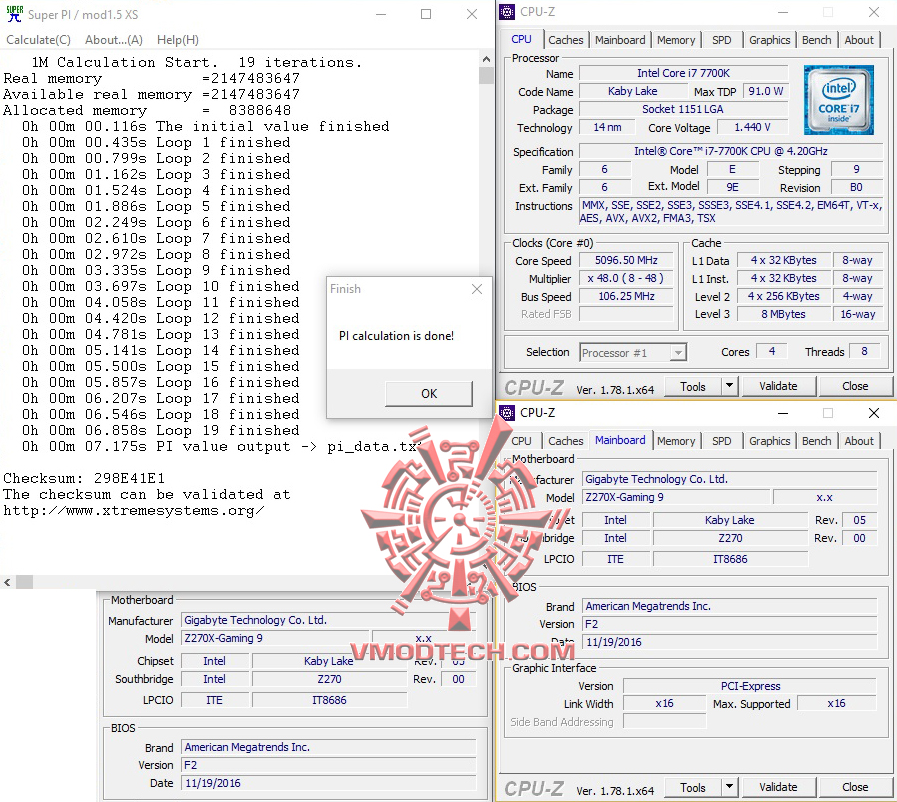
Task: Click the Core Voltage value 1.440 V
Action: [752, 127]
